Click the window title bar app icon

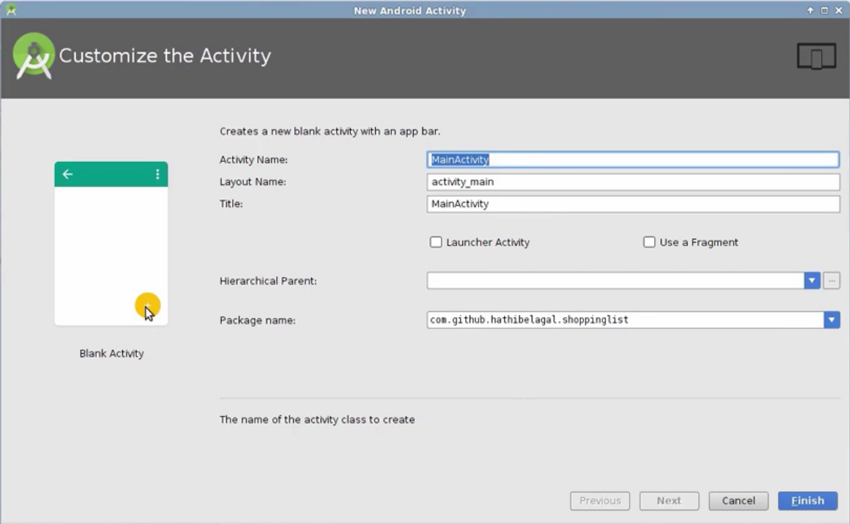pos(11,10)
